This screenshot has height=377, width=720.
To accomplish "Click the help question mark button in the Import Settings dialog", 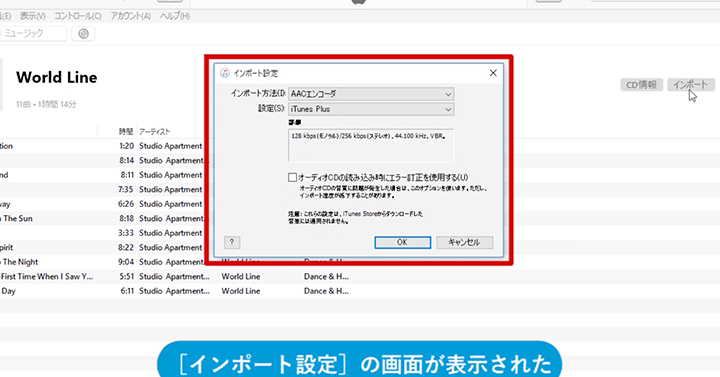I will (232, 242).
